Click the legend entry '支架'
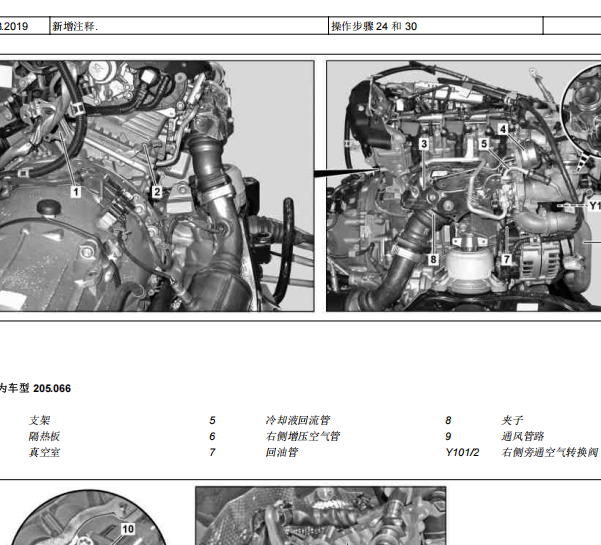The image size is (601, 545). pos(39,420)
